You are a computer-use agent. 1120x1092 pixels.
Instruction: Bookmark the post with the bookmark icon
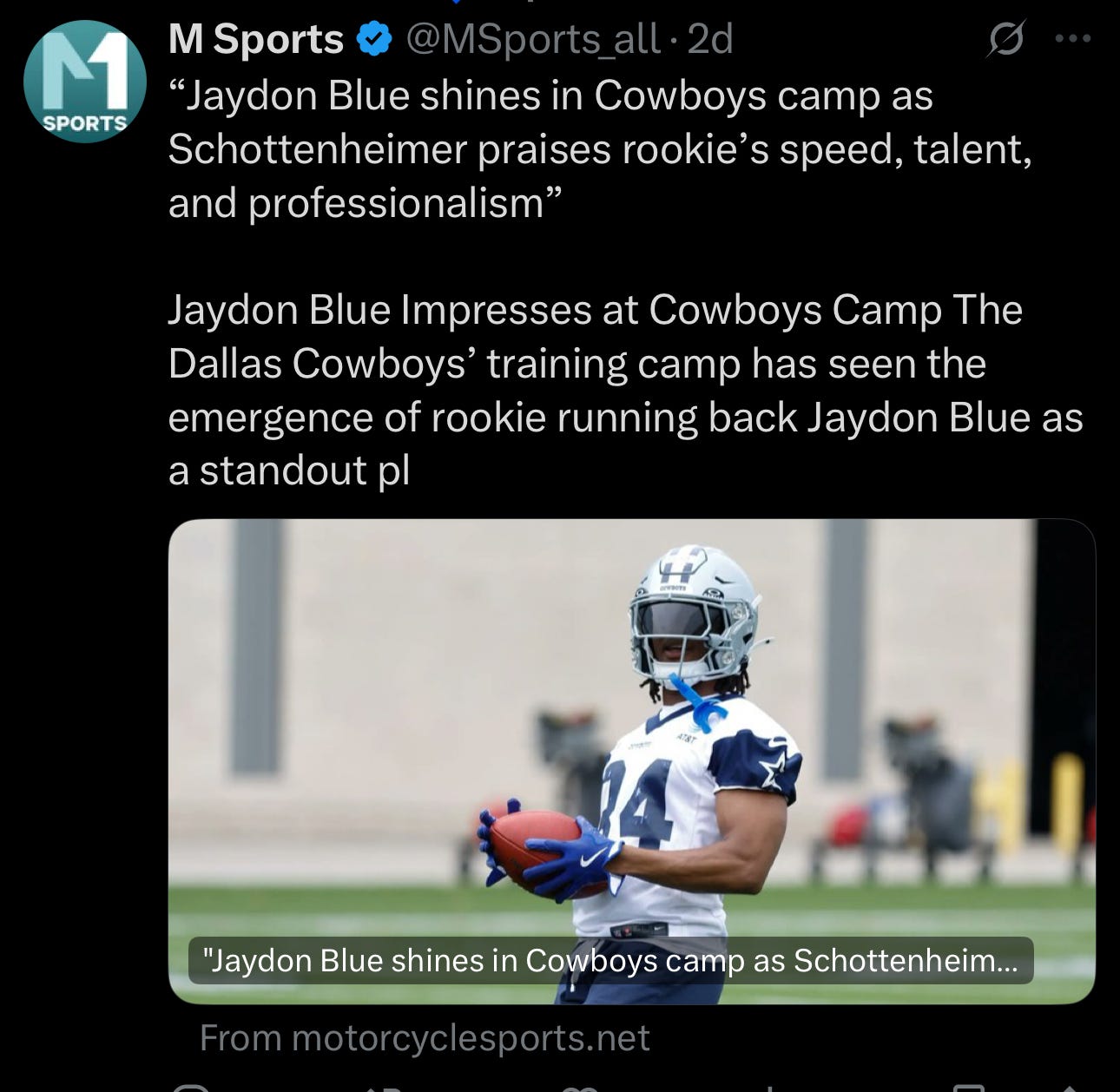coord(969,1087)
